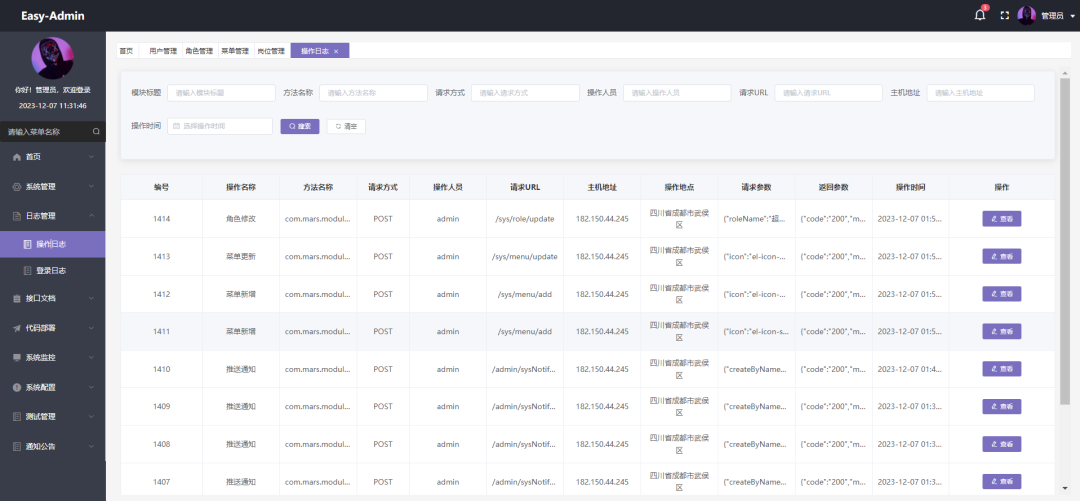Screen dimensions: 1080x501
Task: View details of log 1410
Action: (1001, 369)
